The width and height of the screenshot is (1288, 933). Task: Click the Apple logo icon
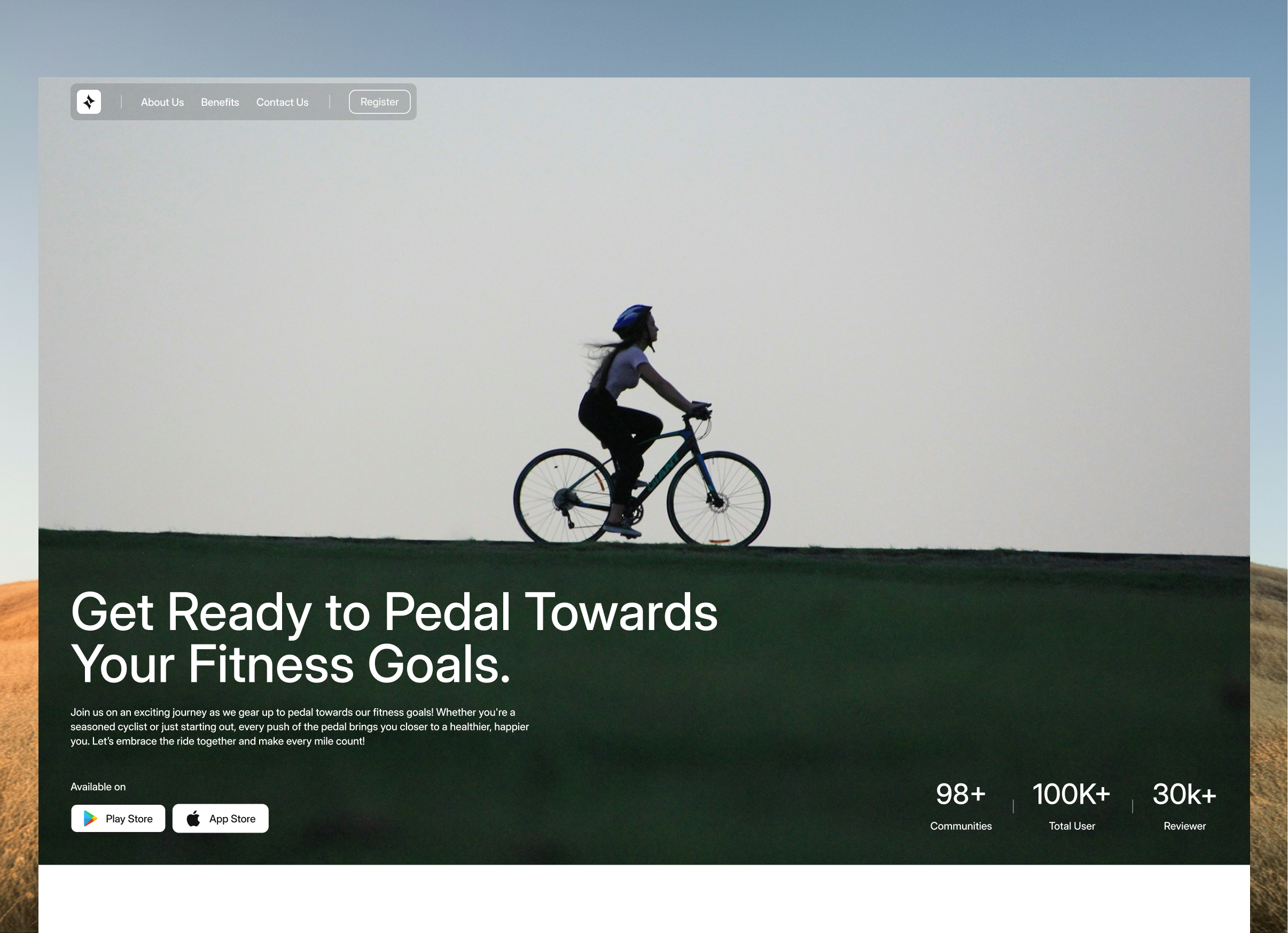193,818
